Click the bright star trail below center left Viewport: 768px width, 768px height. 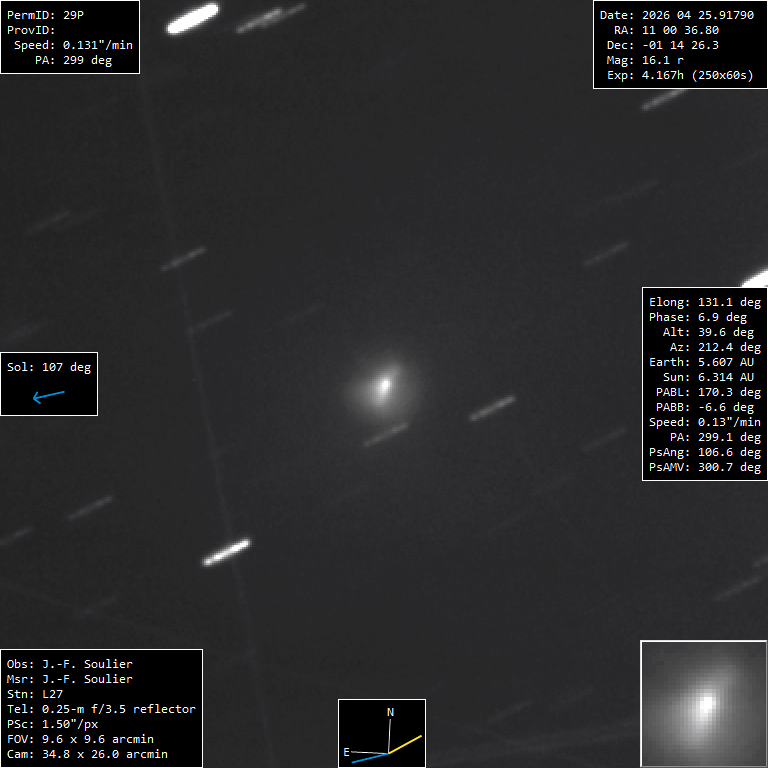coord(226,552)
